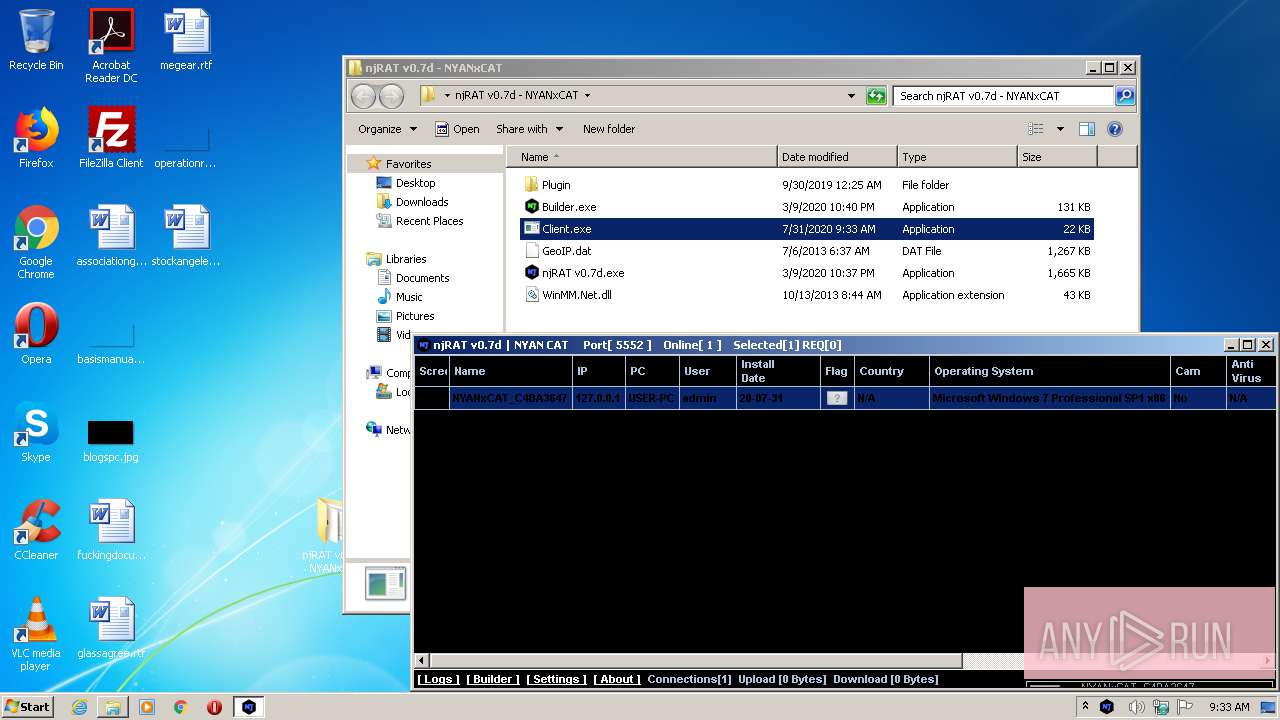Open the Builder link in njRAT

[493, 679]
